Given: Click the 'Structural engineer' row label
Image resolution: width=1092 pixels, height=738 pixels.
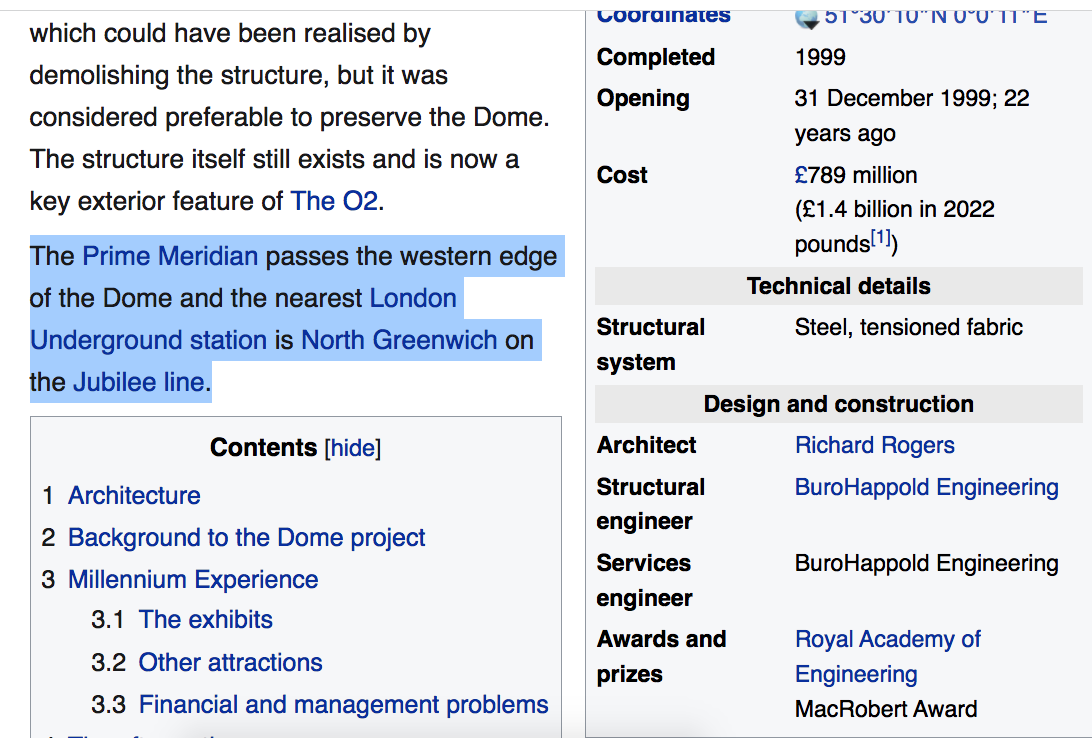Looking at the screenshot, I should (x=650, y=503).
